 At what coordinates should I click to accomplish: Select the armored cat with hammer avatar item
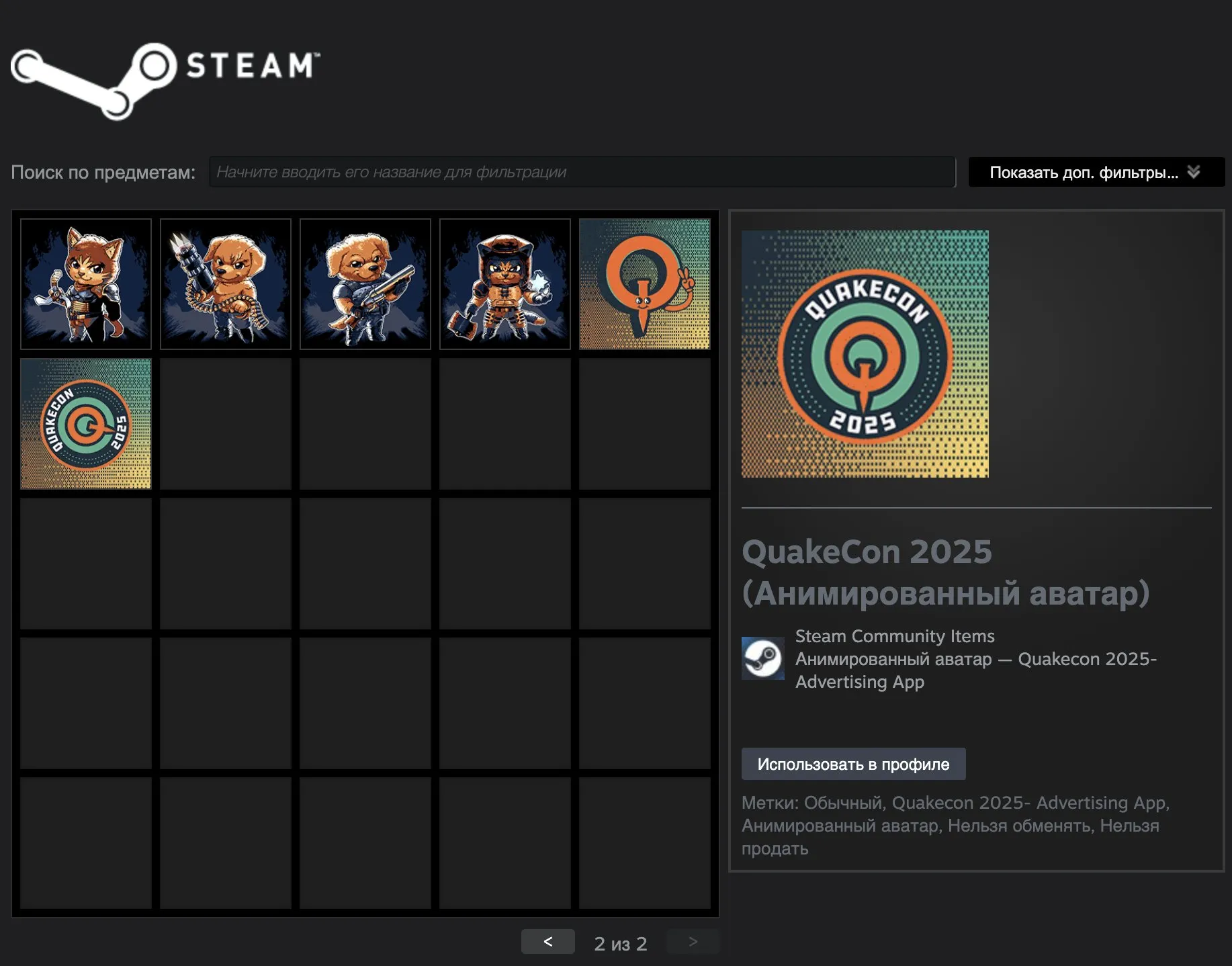(x=505, y=284)
